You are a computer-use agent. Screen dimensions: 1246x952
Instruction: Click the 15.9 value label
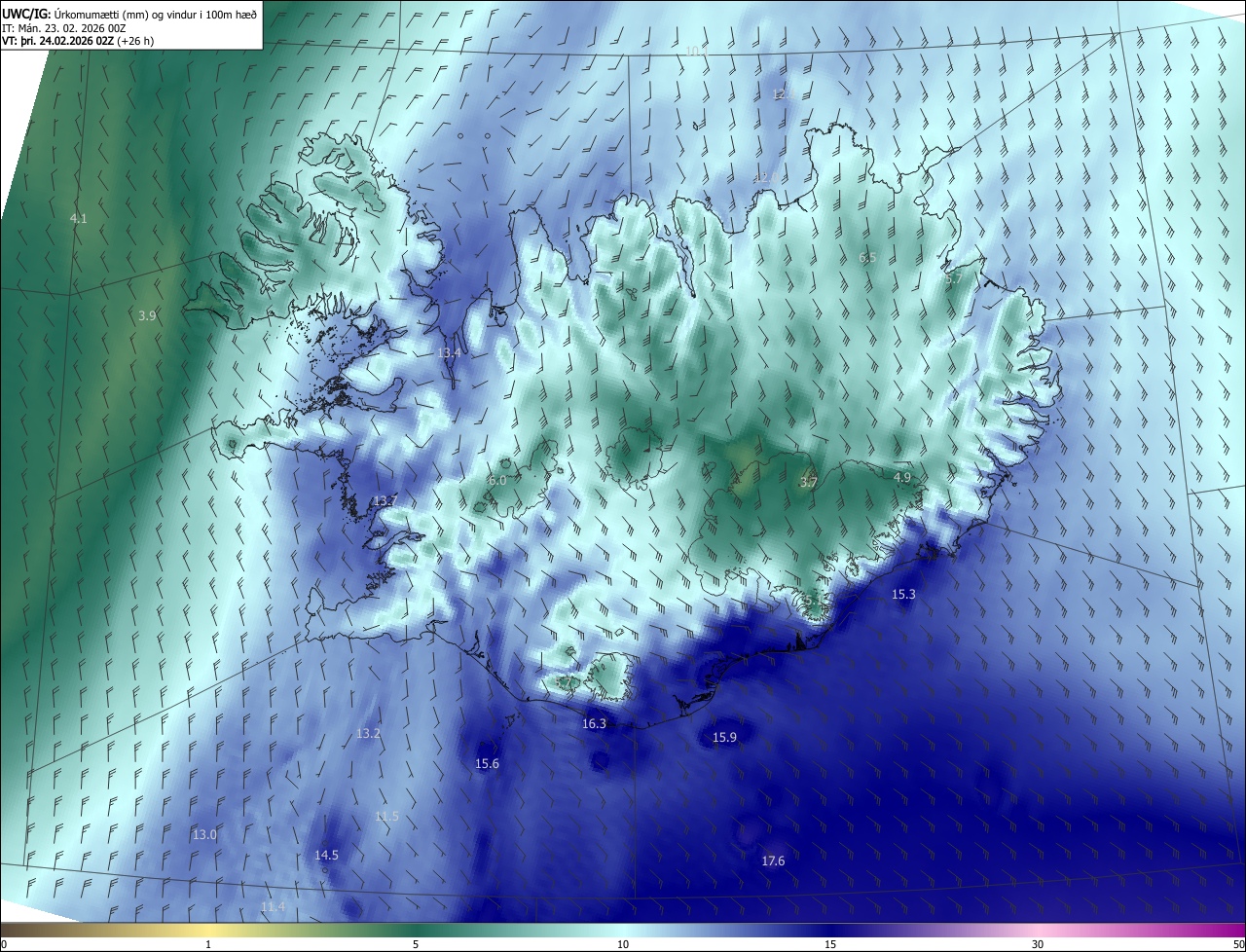724,737
